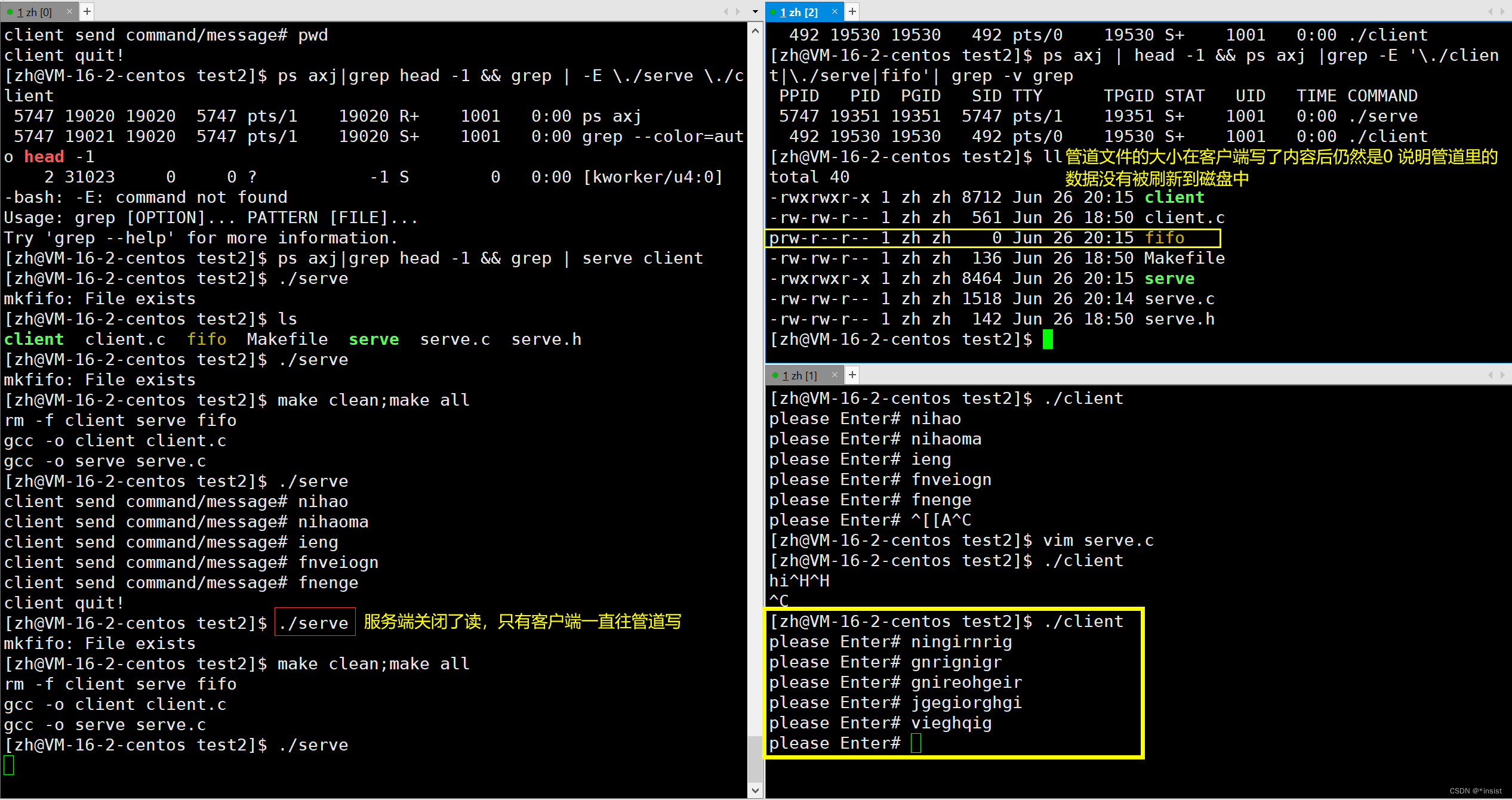Viewport: 1512px width, 800px height.
Task: Click 'client.c' in the left pane ls output
Action: click(x=125, y=339)
